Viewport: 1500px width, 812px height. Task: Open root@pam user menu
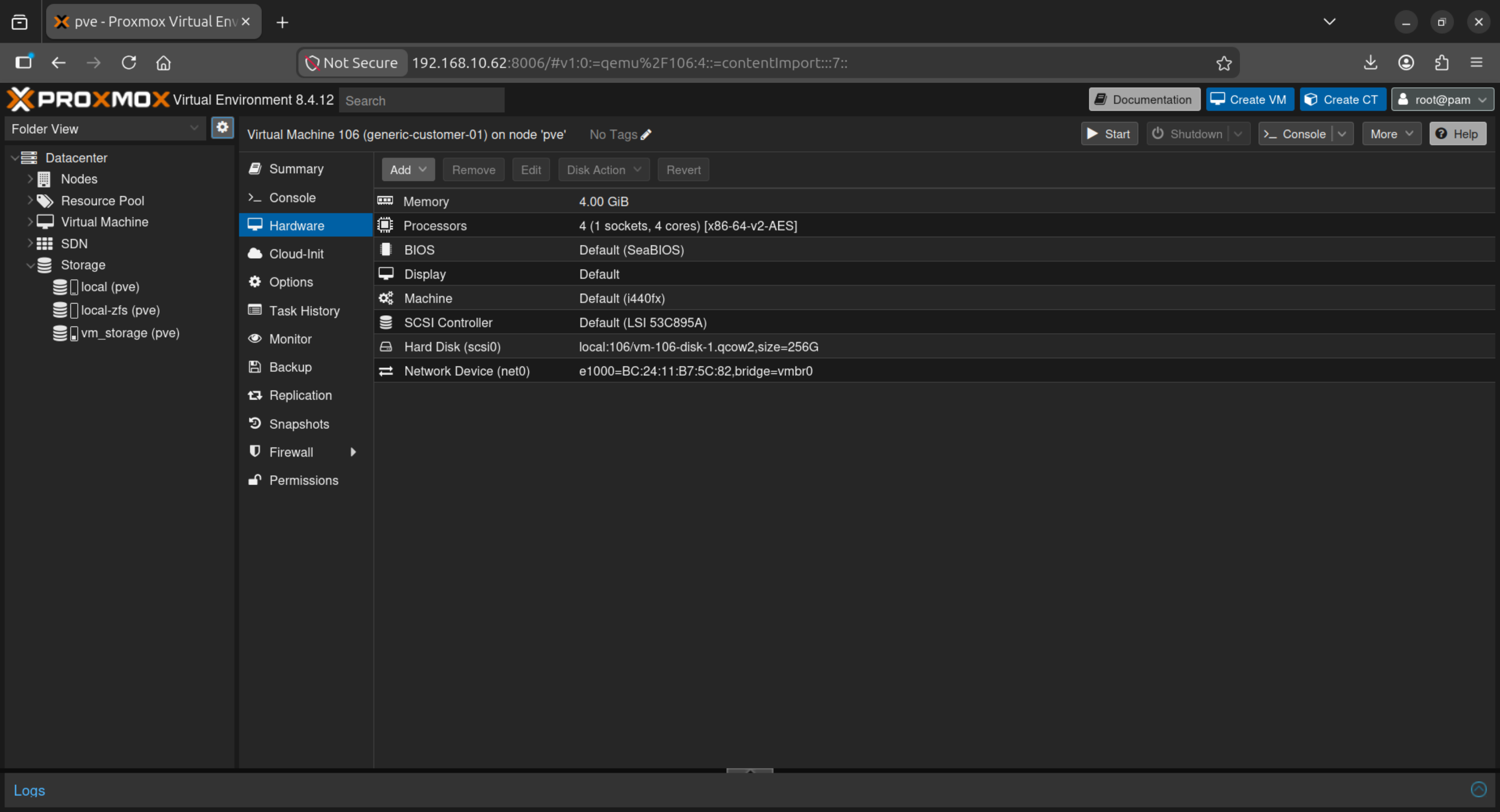point(1442,100)
